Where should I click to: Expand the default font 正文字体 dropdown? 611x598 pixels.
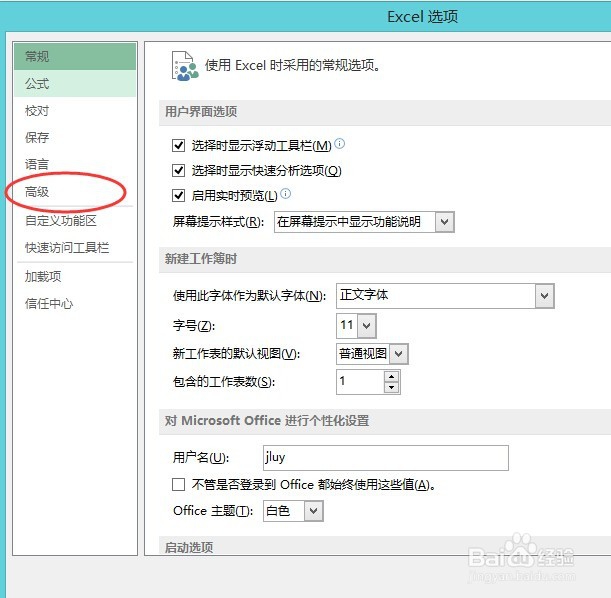point(544,296)
